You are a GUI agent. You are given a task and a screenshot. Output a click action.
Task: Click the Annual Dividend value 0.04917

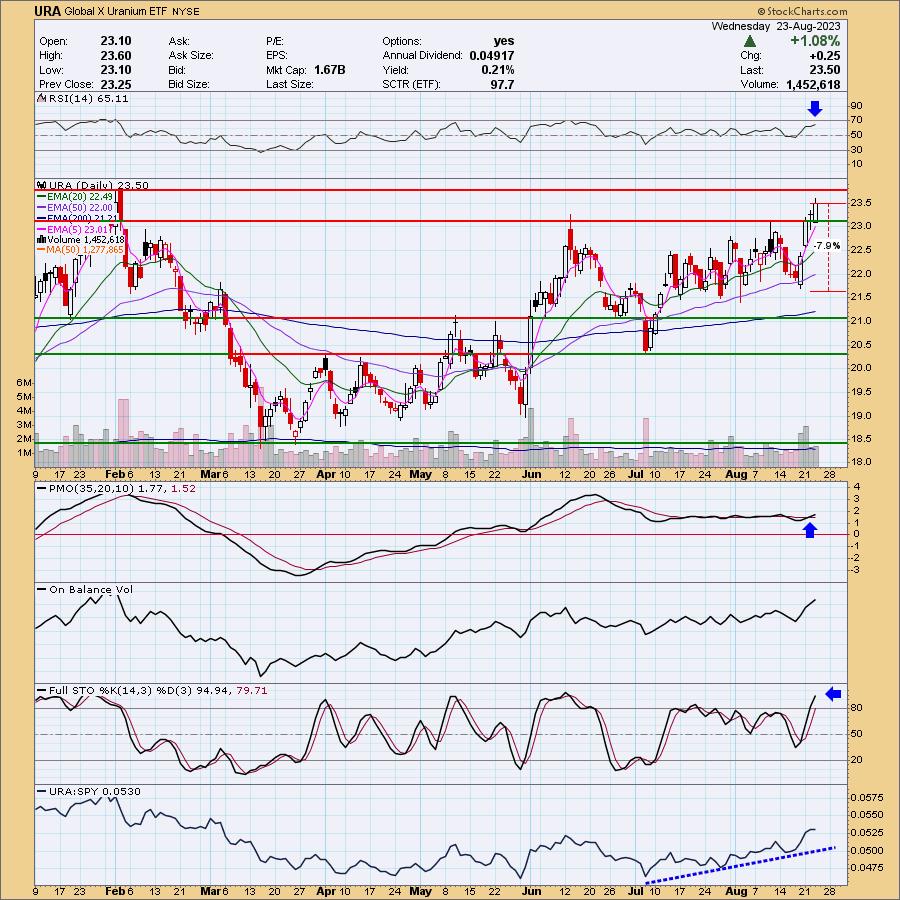coord(491,56)
